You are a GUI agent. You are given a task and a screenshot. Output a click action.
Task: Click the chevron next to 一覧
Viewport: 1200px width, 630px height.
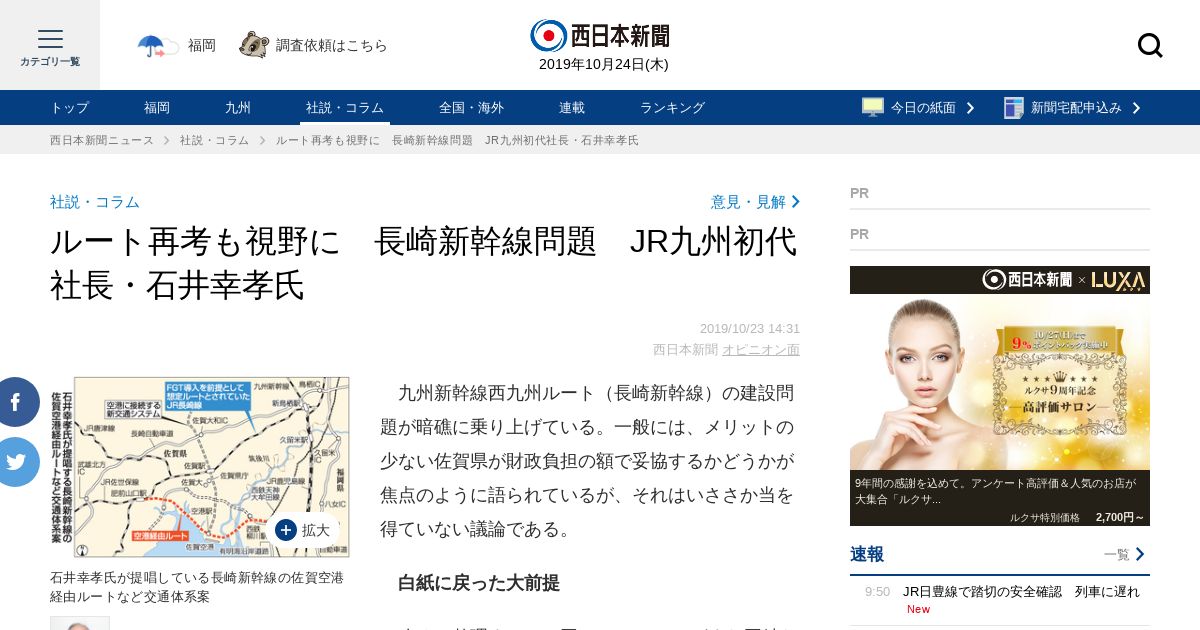(1140, 554)
